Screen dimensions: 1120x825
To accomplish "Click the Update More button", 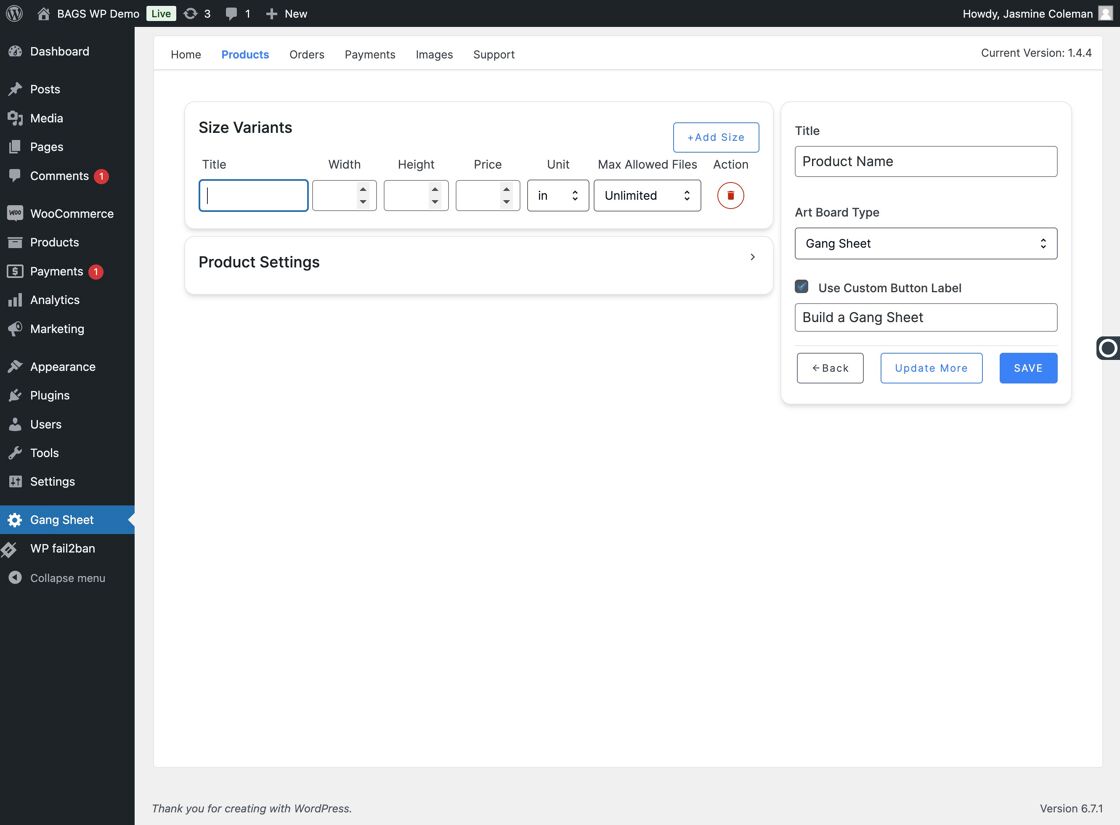I will pos(931,368).
